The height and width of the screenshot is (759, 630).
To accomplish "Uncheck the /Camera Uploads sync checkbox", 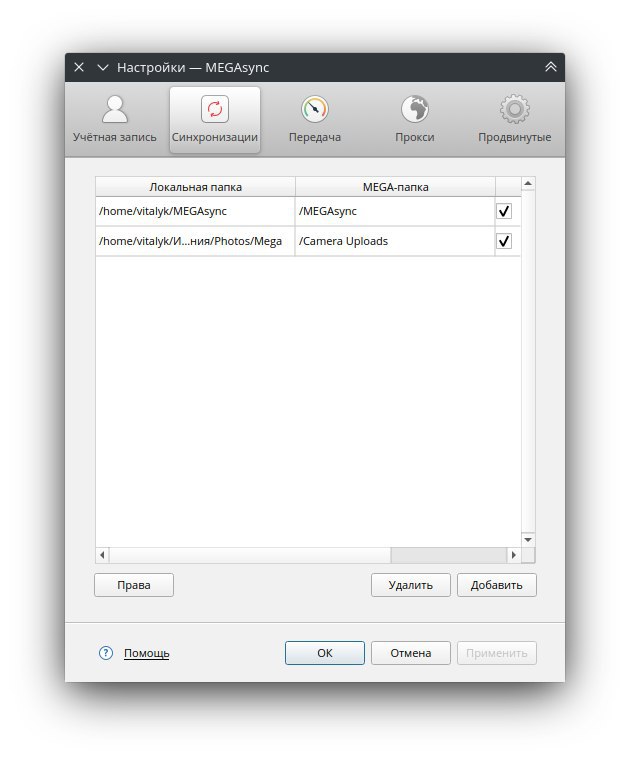I will click(504, 241).
